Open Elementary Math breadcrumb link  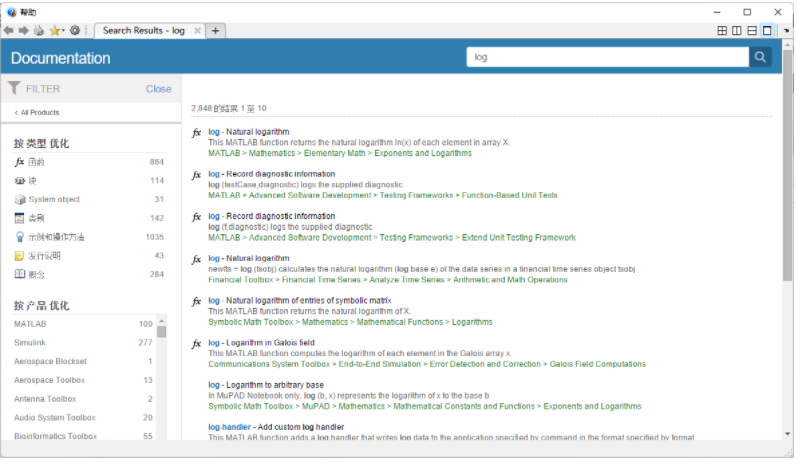point(334,153)
